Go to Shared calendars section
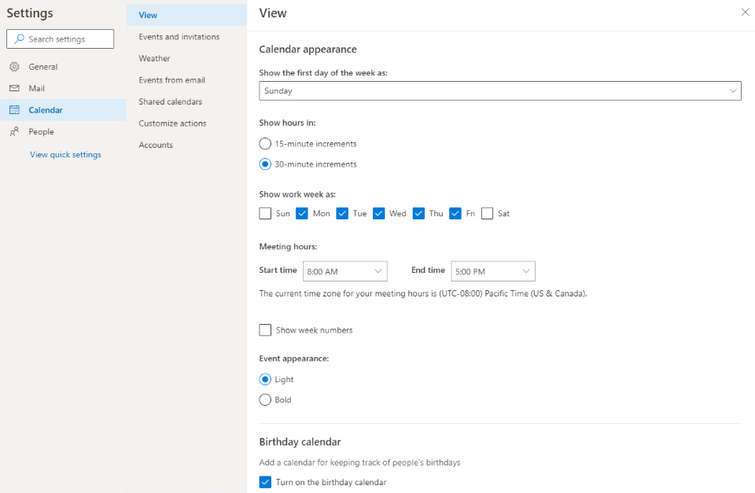The height and width of the screenshot is (493, 755). tap(170, 102)
